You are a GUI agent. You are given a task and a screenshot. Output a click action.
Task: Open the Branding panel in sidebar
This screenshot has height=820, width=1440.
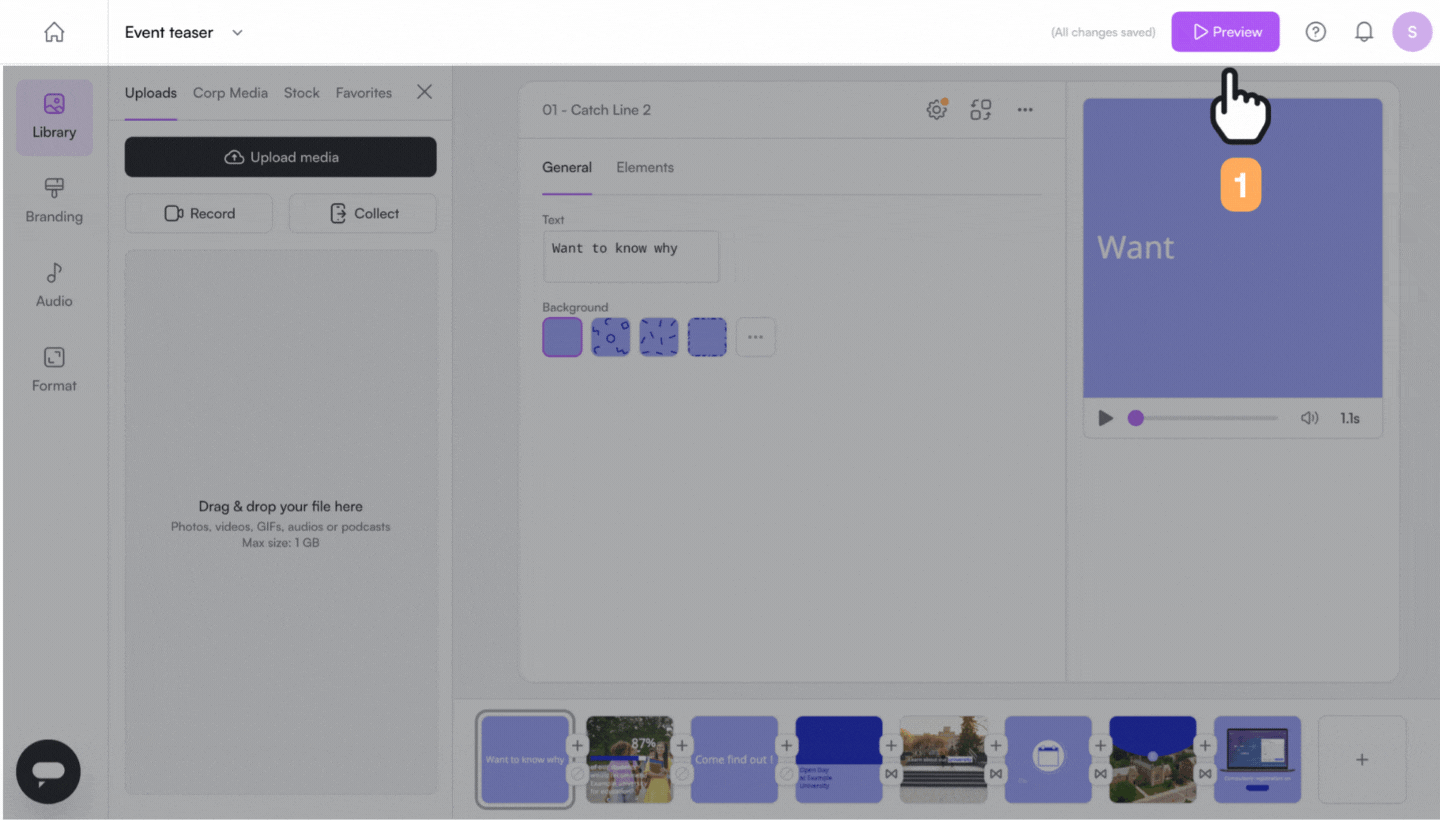54,201
